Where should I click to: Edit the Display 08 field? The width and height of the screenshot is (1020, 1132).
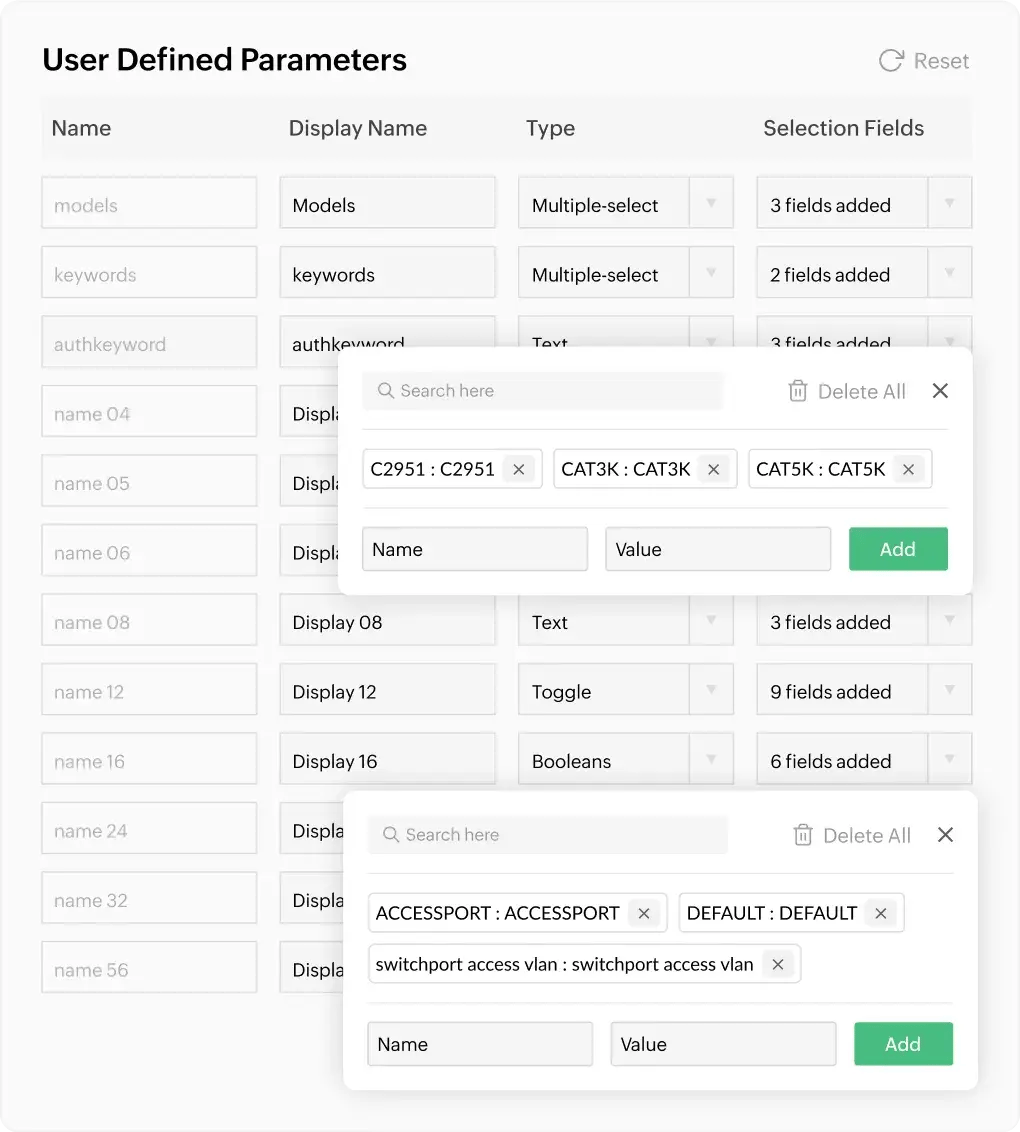[x=388, y=620]
